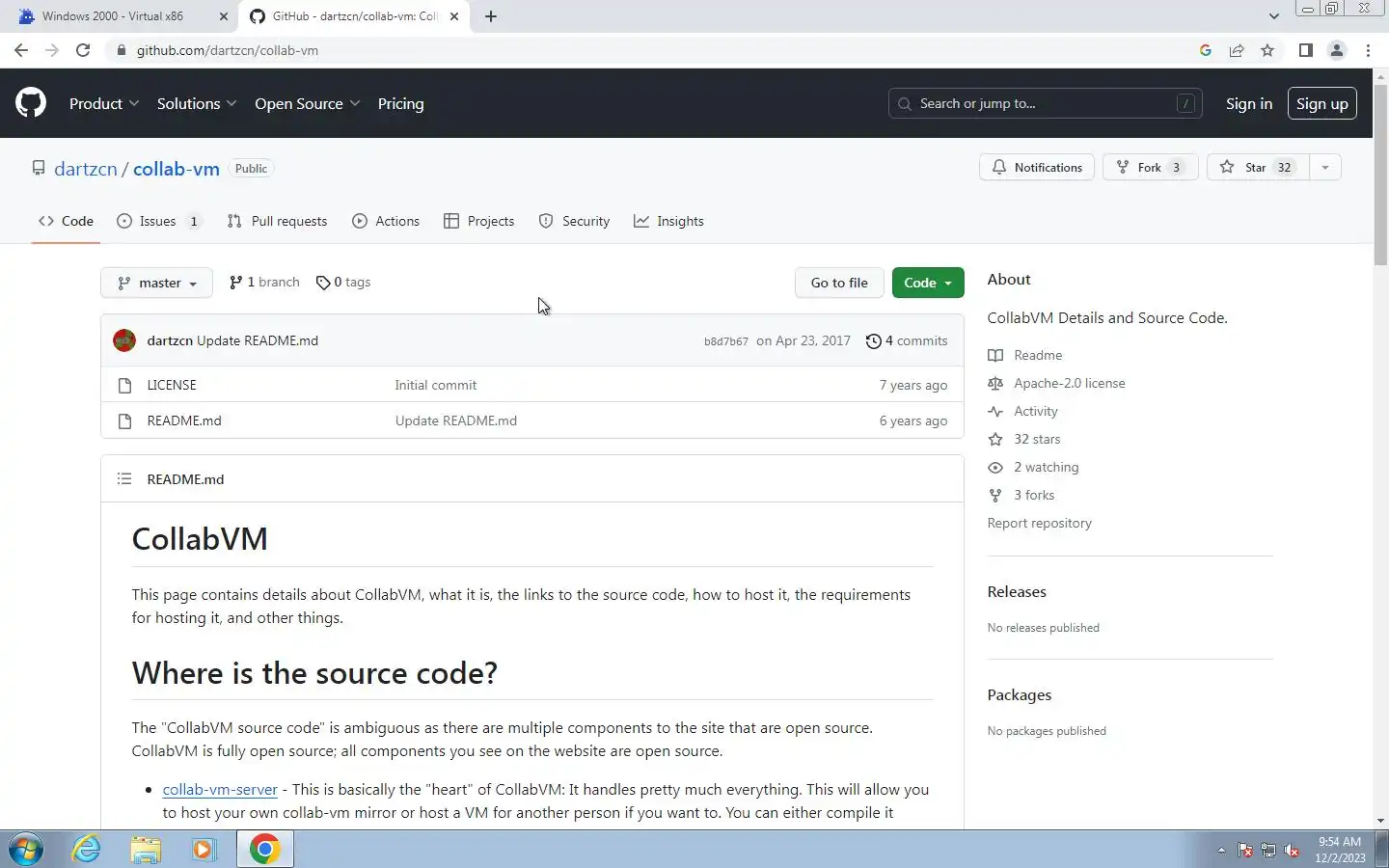Open commit hash b8d7b67
The image size is (1389, 868).
[726, 341]
